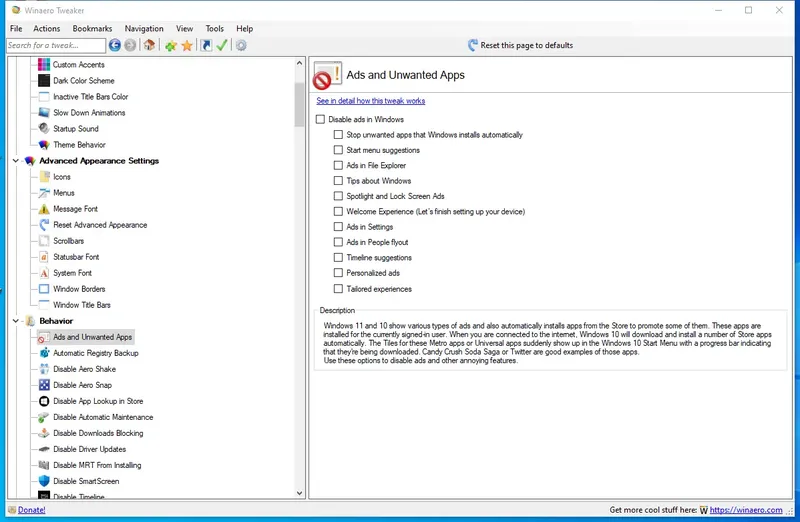Check Ads in File Explorer option
The image size is (800, 522).
tap(338, 165)
